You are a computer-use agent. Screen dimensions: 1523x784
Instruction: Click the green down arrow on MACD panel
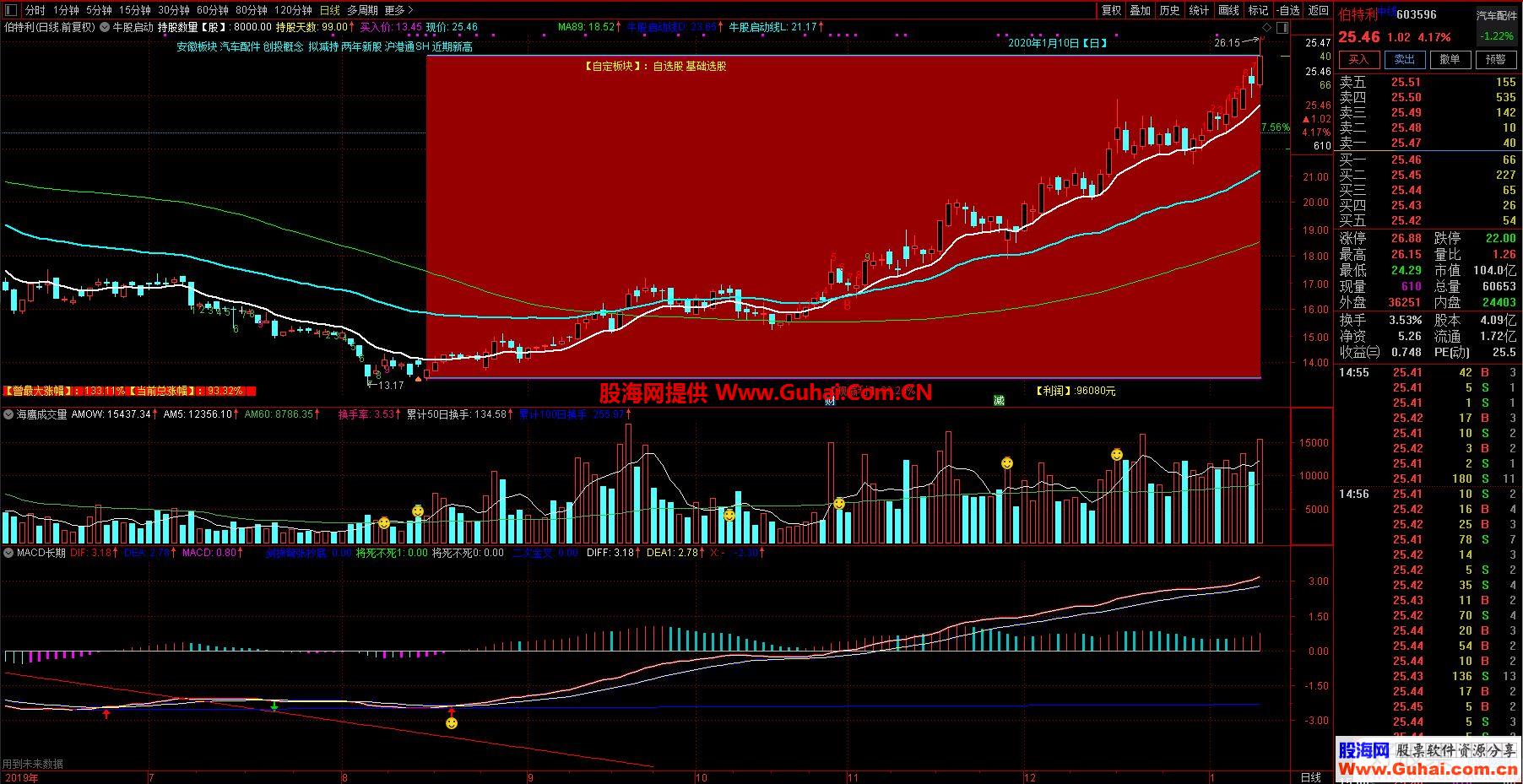[x=274, y=705]
